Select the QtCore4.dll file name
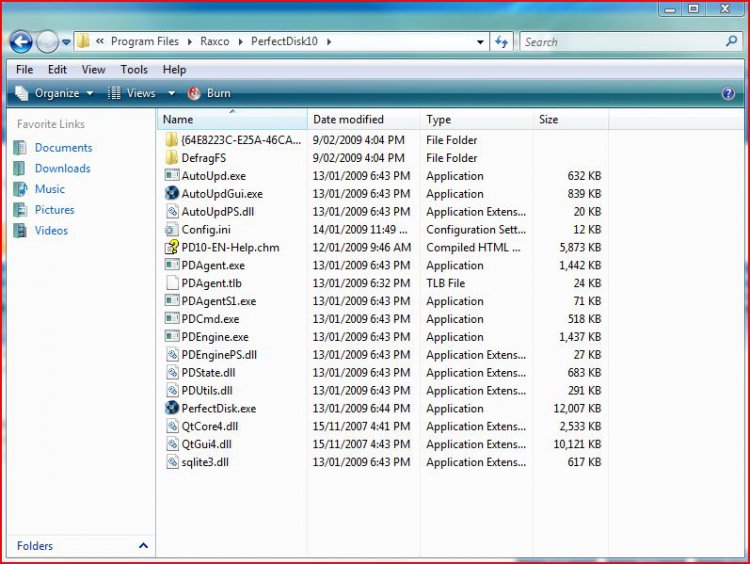This screenshot has height=564, width=750. pyautogui.click(x=210, y=426)
